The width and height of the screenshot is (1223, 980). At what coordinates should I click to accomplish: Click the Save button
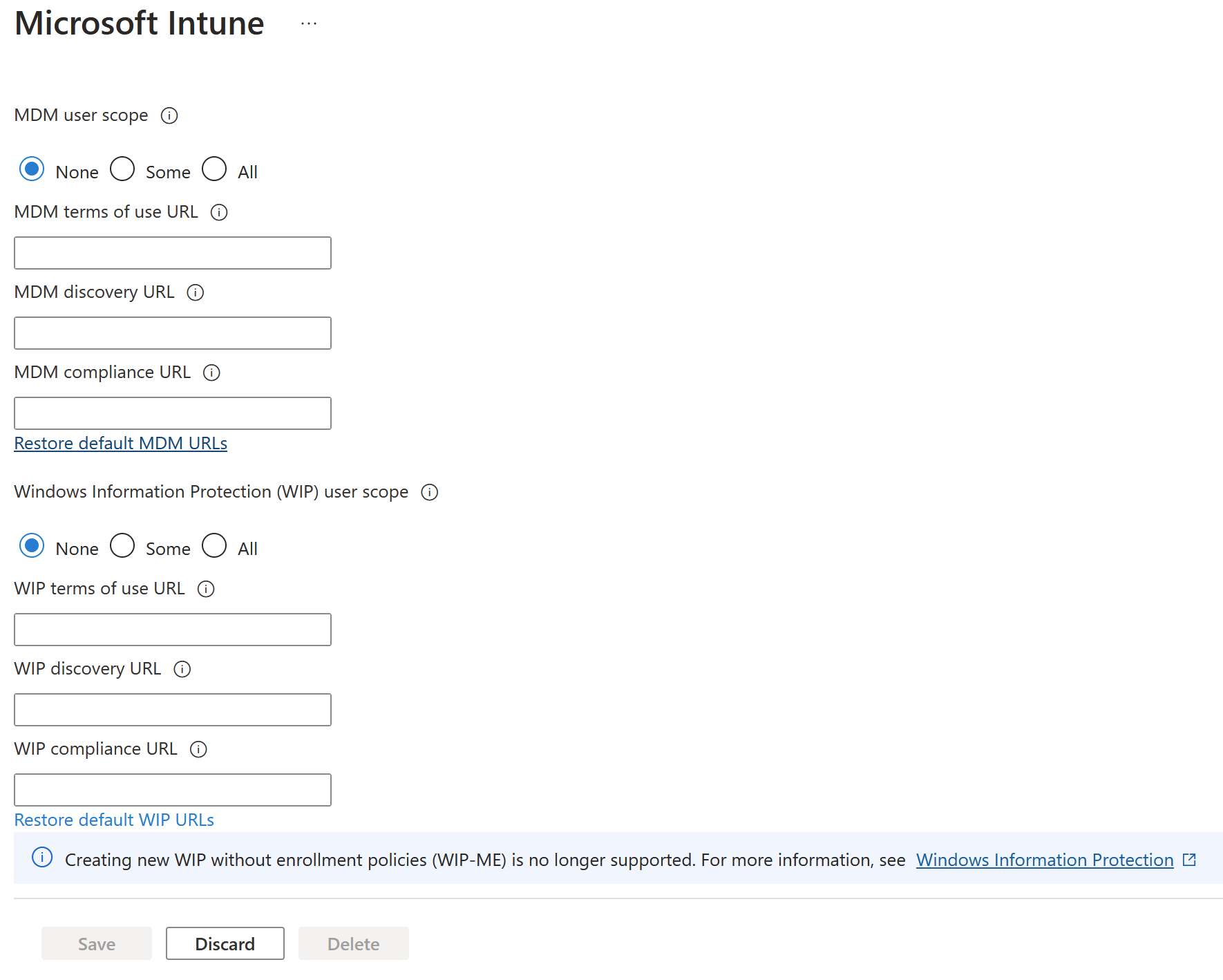tap(97, 943)
